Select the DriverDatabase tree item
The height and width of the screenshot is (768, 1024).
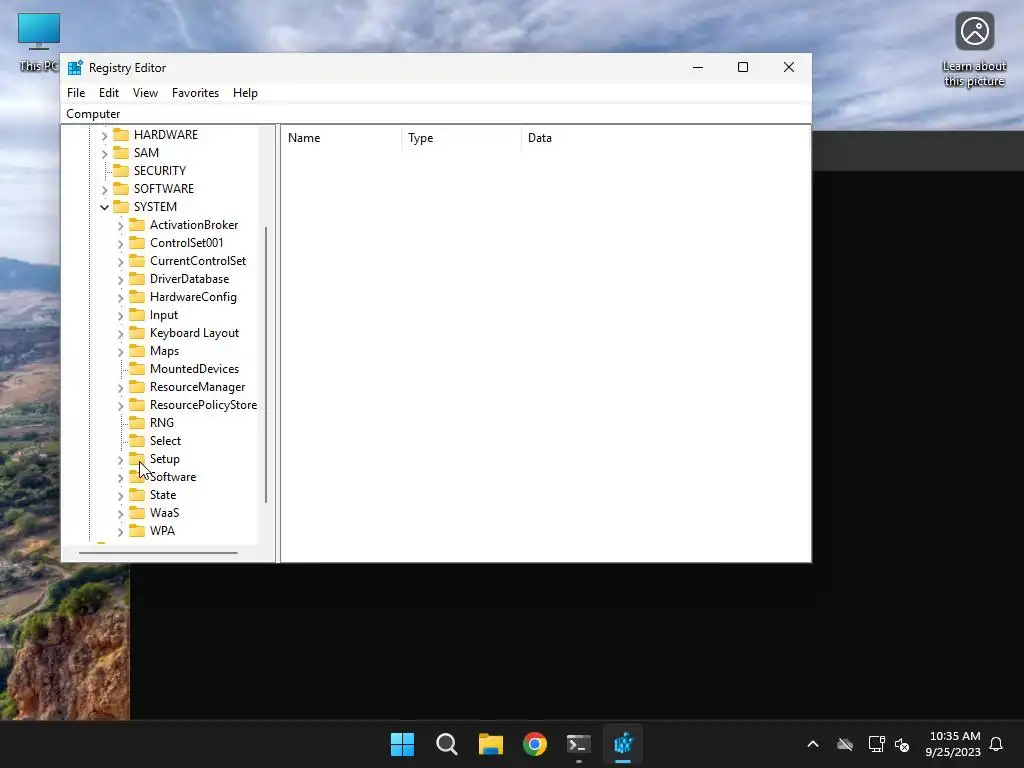[189, 279]
